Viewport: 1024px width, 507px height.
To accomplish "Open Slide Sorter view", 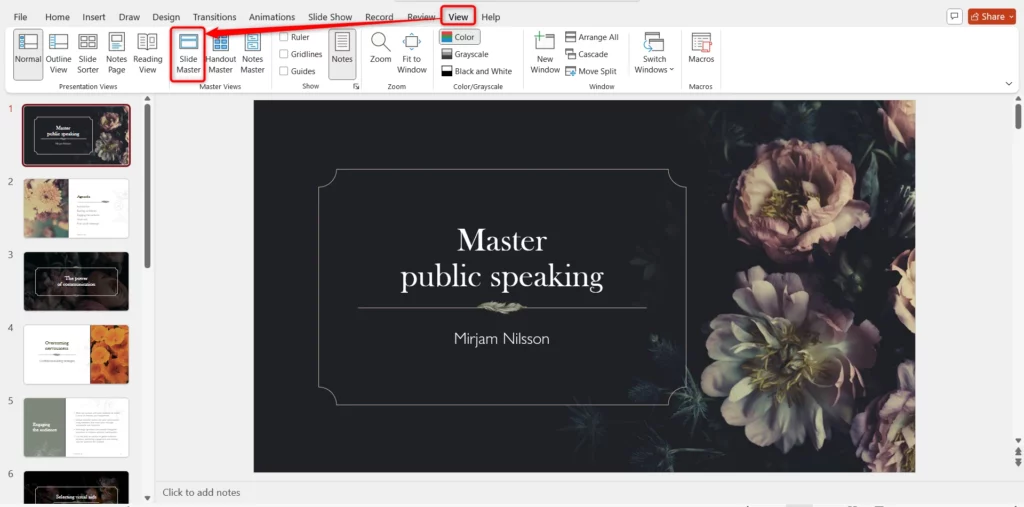I will pos(88,53).
